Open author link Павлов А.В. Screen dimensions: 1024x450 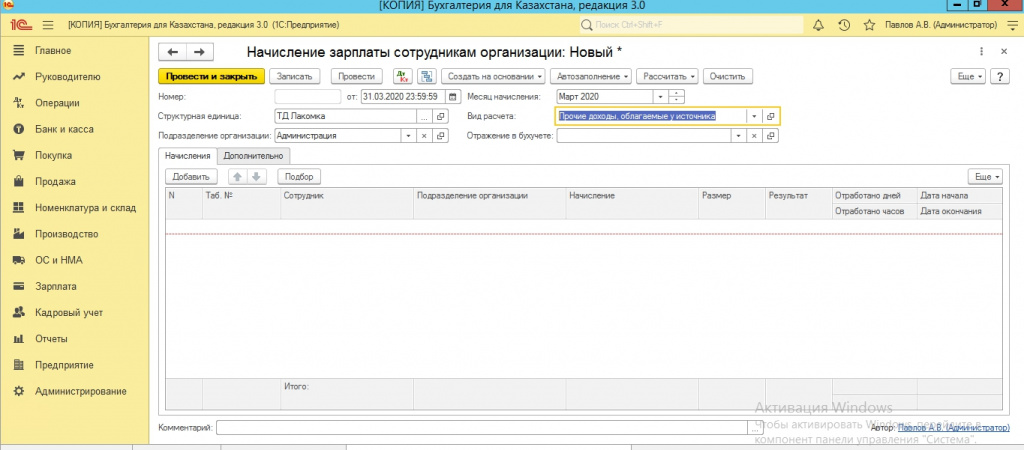(x=953, y=428)
